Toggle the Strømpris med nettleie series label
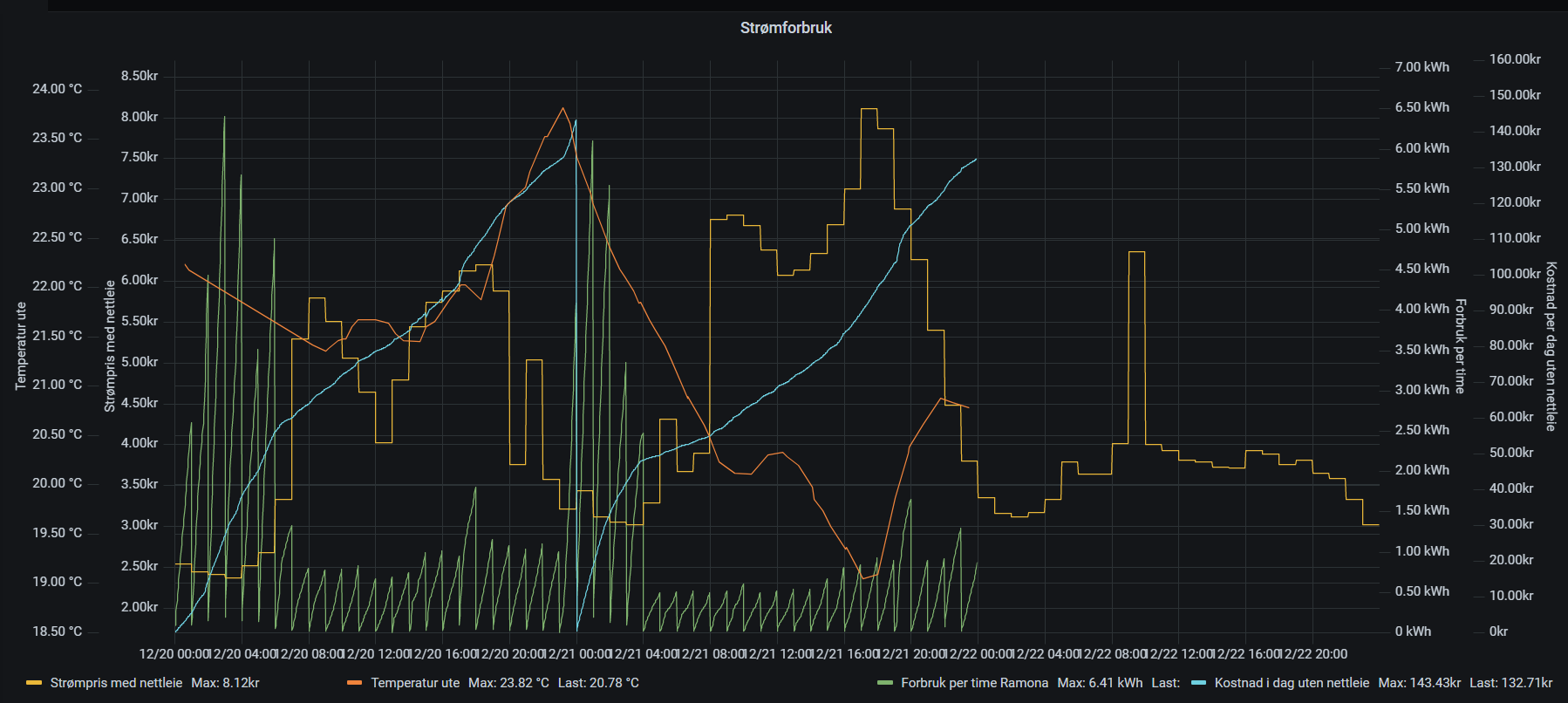Screen dimensions: 1568x703 [x=116, y=683]
